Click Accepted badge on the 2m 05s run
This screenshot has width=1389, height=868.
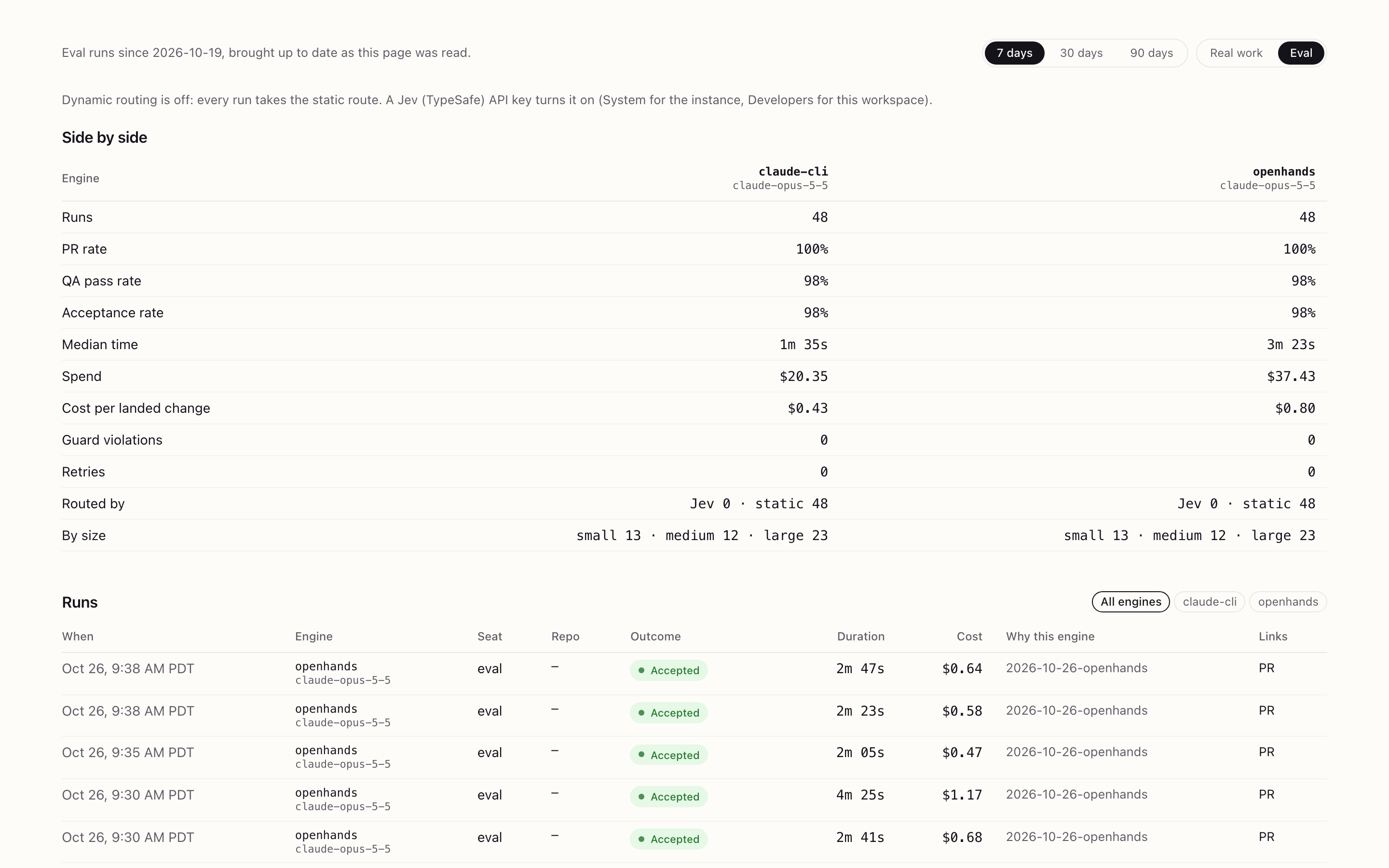pos(668,755)
